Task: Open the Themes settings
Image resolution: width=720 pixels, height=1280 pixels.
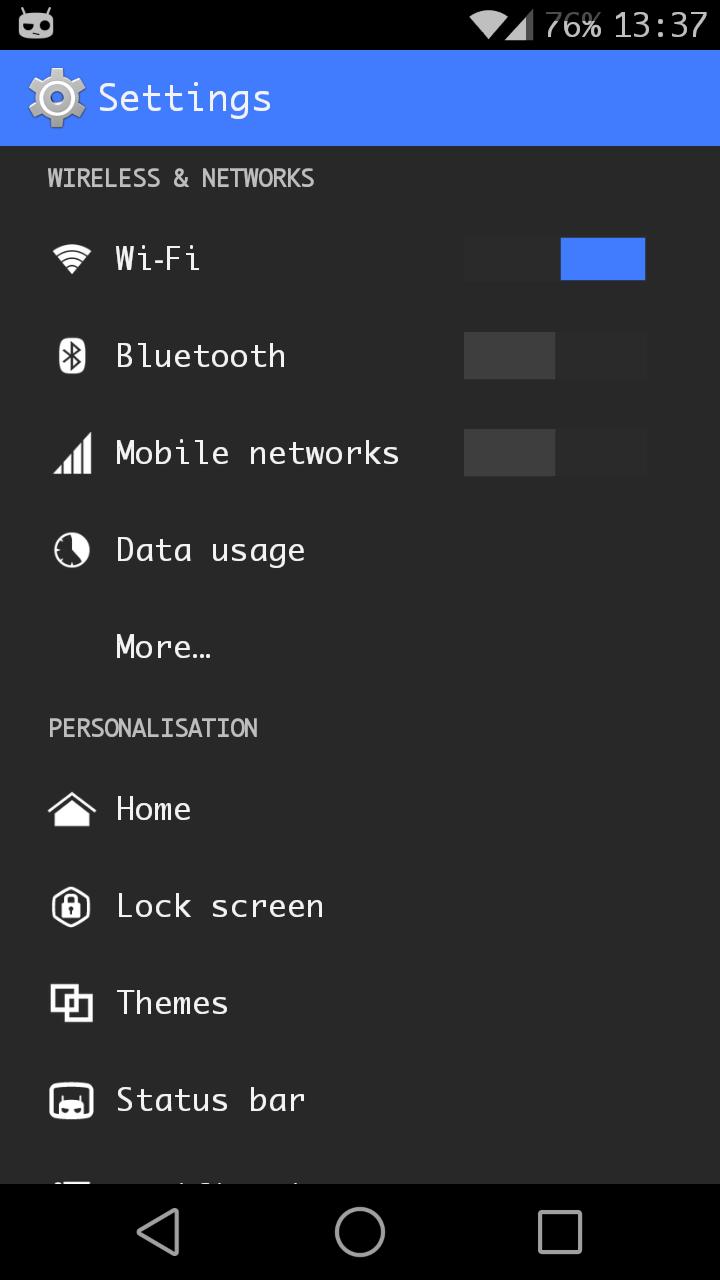Action: (x=172, y=1002)
